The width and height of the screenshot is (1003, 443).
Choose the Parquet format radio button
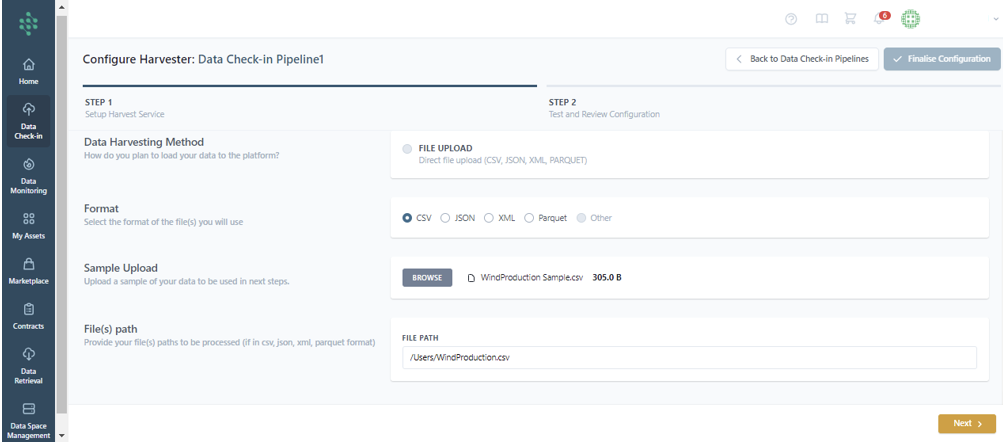coord(531,218)
